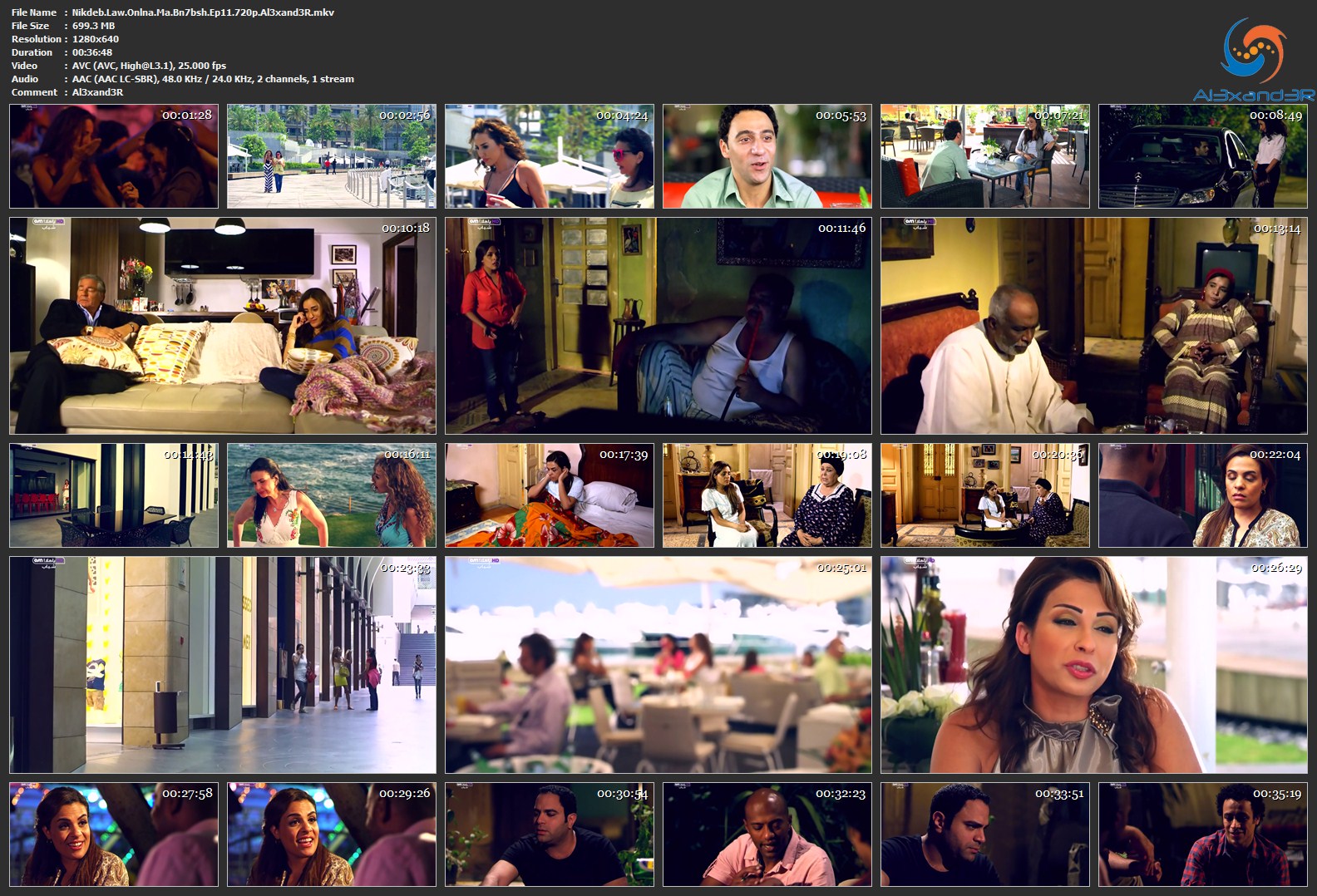Select the living room frame at 00:10:18
The width and height of the screenshot is (1317, 896).
pos(223,326)
